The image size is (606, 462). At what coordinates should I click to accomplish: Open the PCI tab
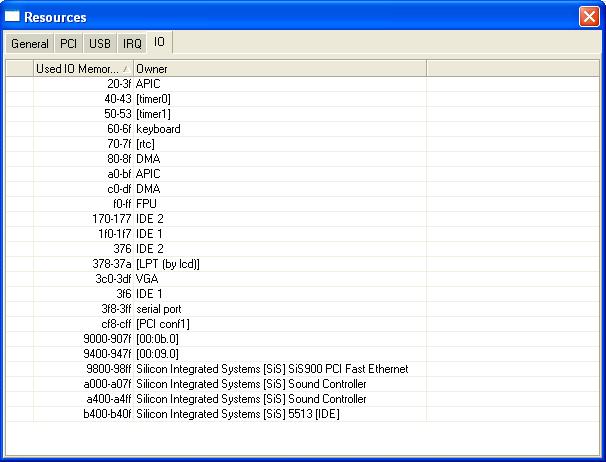tap(68, 43)
